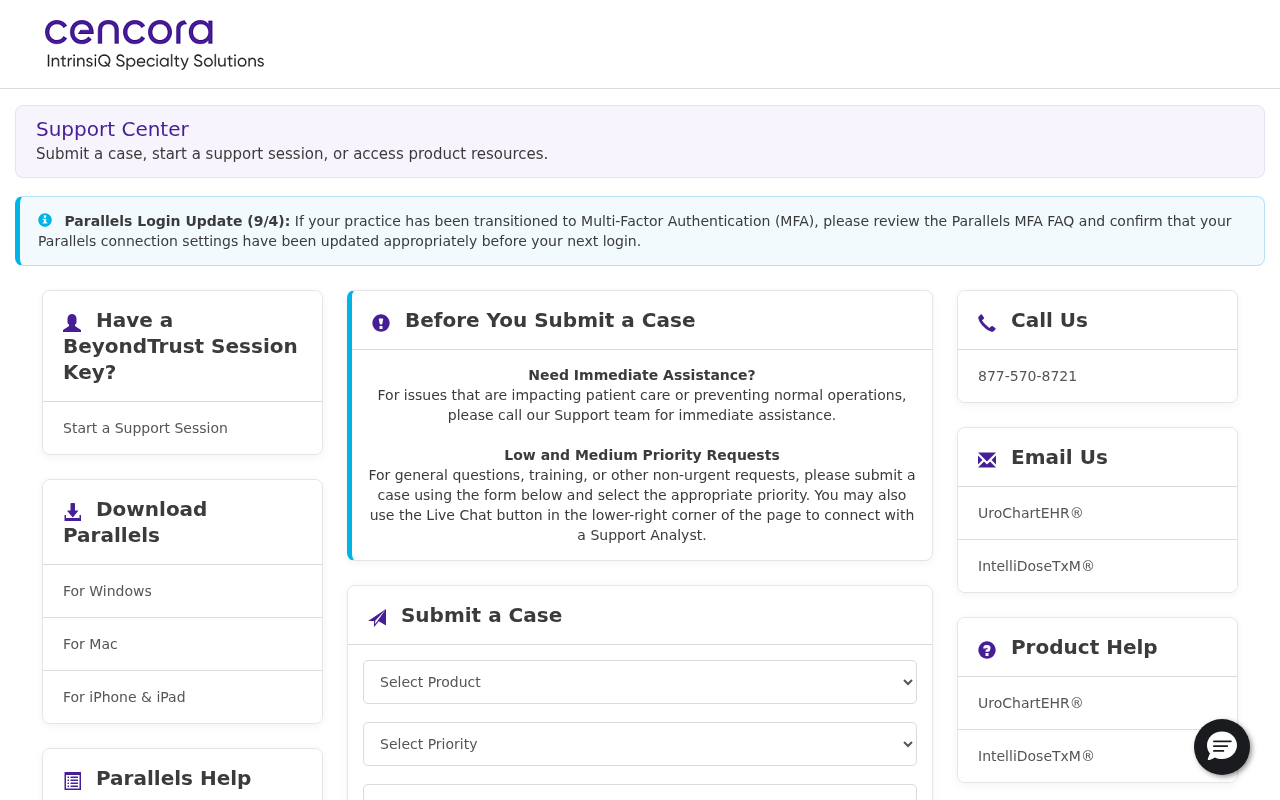Start a Support Session link
Viewport: 1280px width, 800px height.
tap(145, 428)
